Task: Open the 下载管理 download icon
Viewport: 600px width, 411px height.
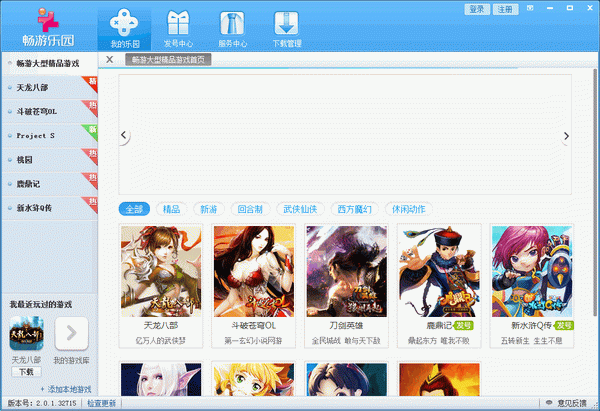Action: pos(286,23)
